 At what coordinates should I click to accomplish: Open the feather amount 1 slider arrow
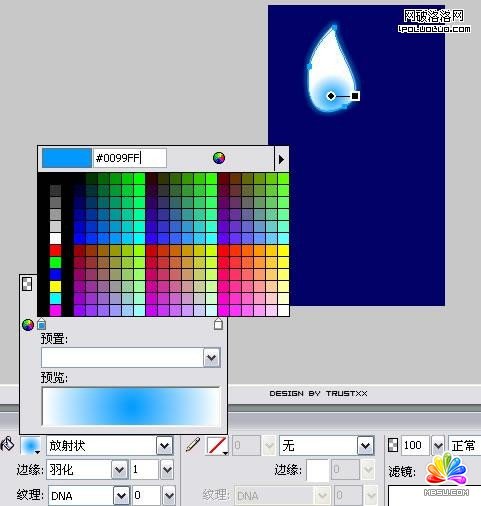click(167, 470)
